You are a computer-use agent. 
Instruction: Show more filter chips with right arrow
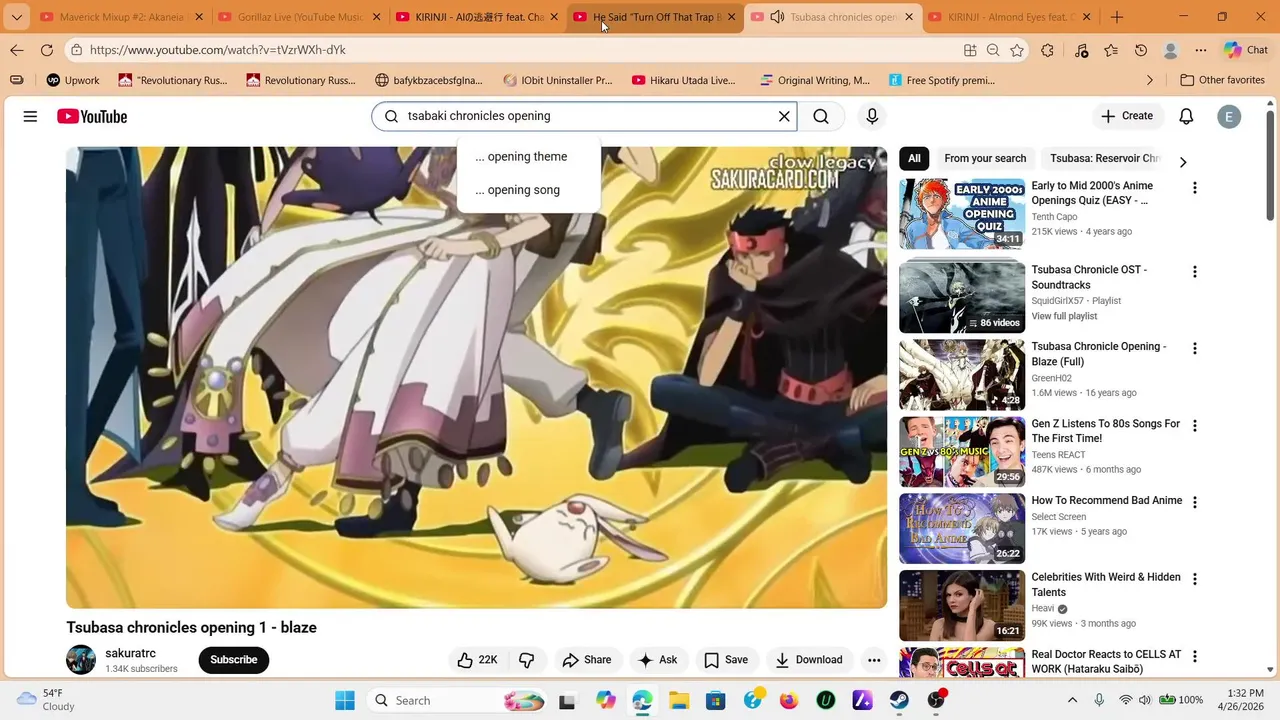[x=1183, y=162]
